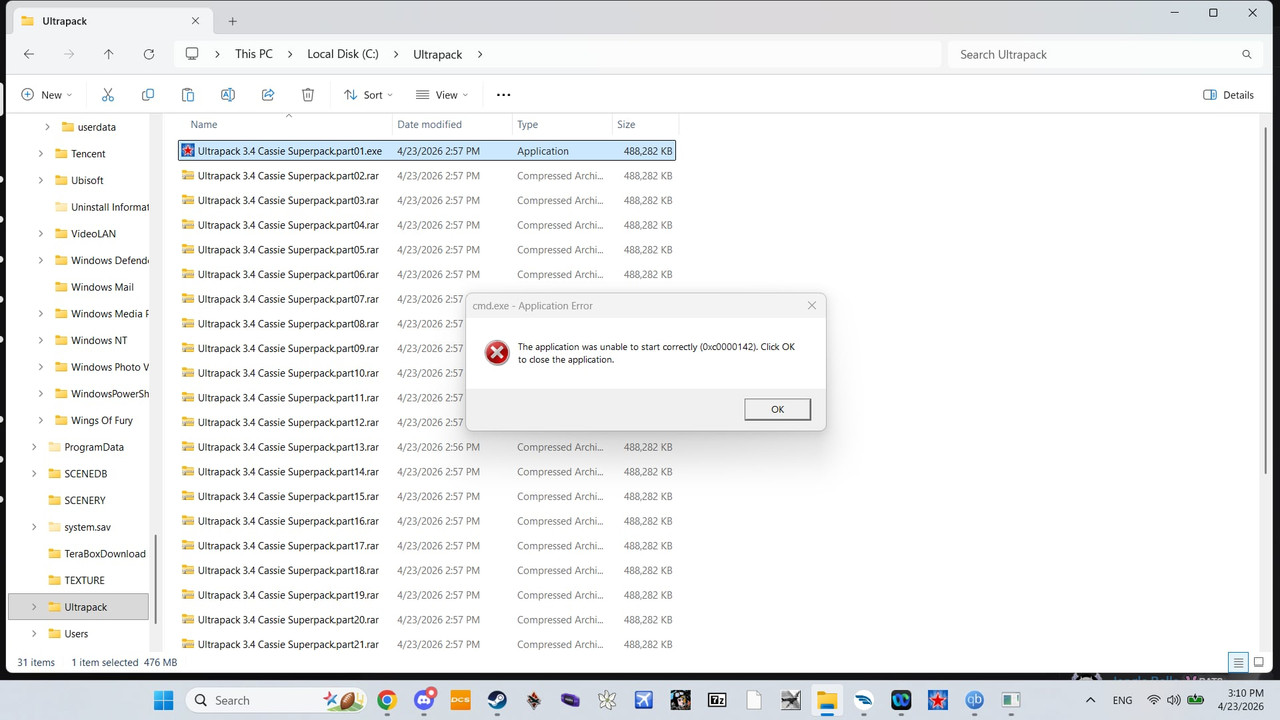Sort by Size column header
Image resolution: width=1280 pixels, height=720 pixels.
645,124
